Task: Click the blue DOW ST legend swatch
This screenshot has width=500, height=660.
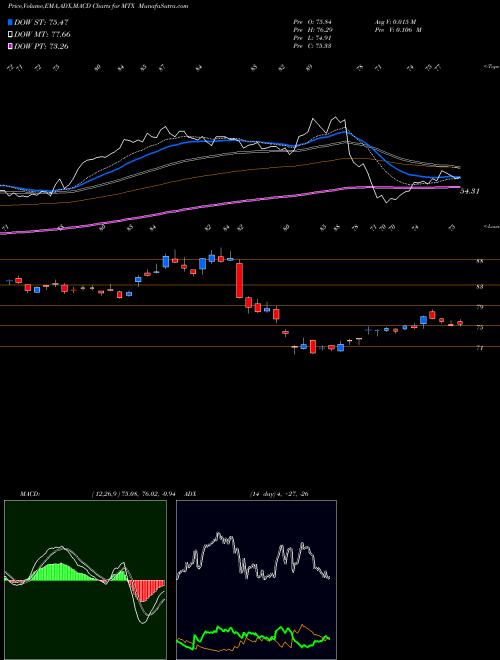Action: [10, 23]
